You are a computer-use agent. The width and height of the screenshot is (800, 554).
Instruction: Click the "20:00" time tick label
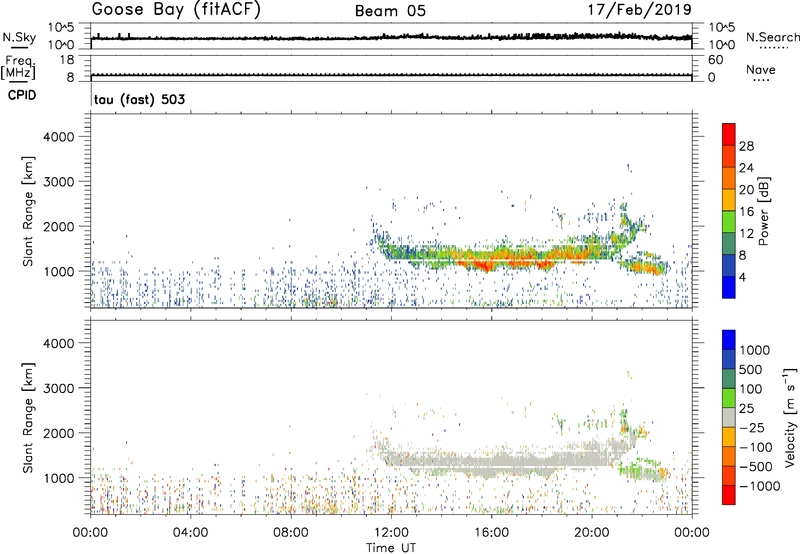point(591,533)
